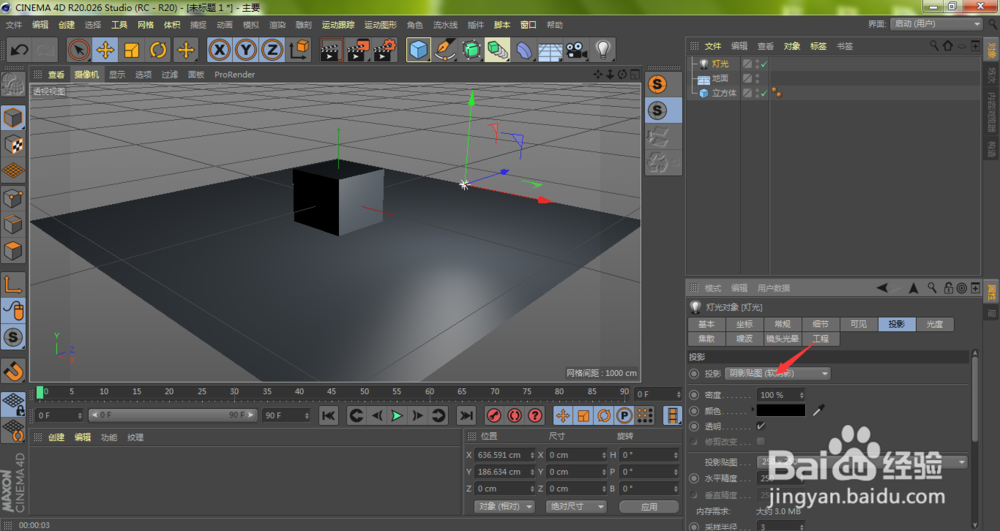Open the 对象 (相对) coordinate dropdown
The width and height of the screenshot is (1000, 531).
(x=504, y=507)
